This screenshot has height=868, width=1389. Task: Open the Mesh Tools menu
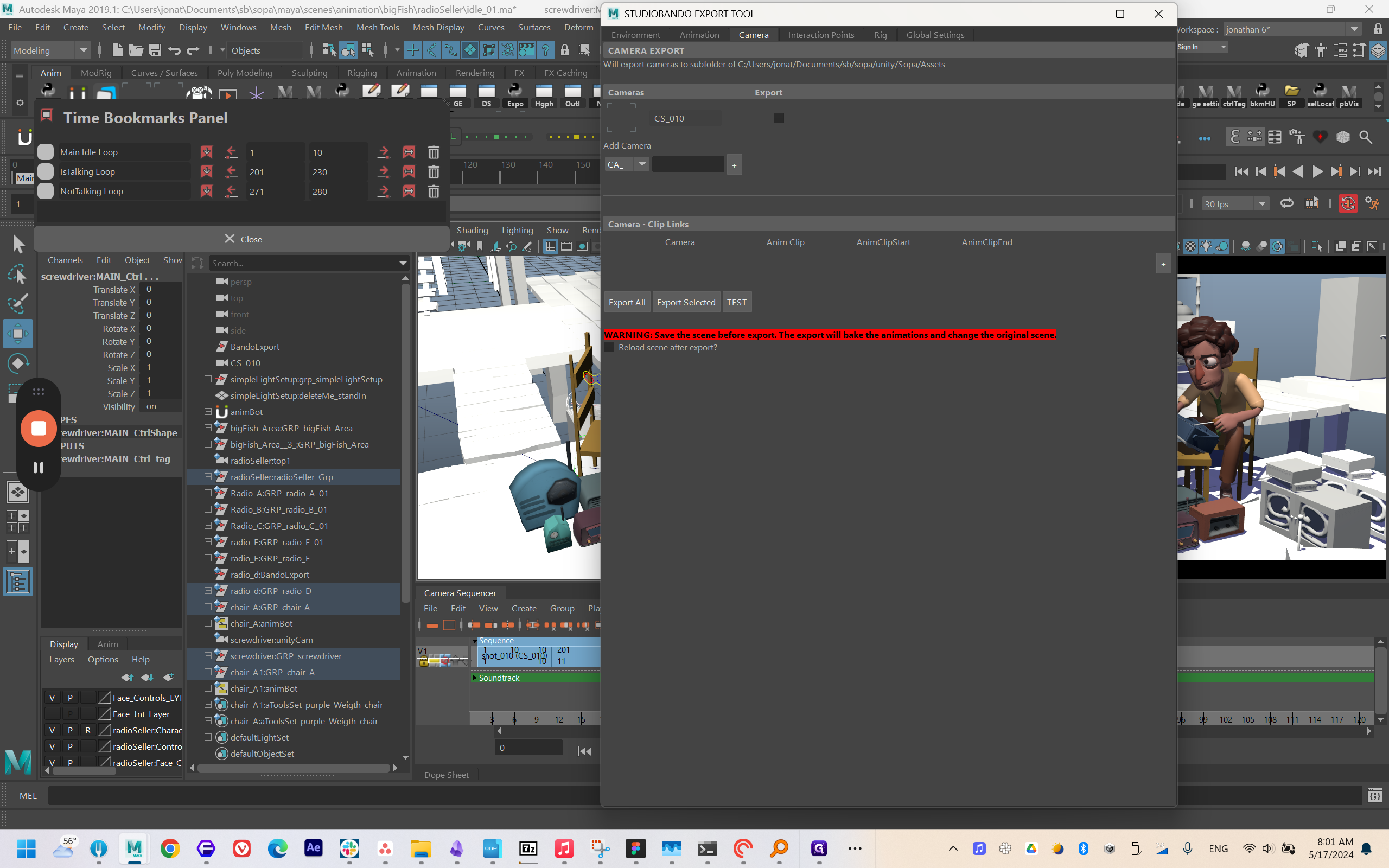point(377,27)
